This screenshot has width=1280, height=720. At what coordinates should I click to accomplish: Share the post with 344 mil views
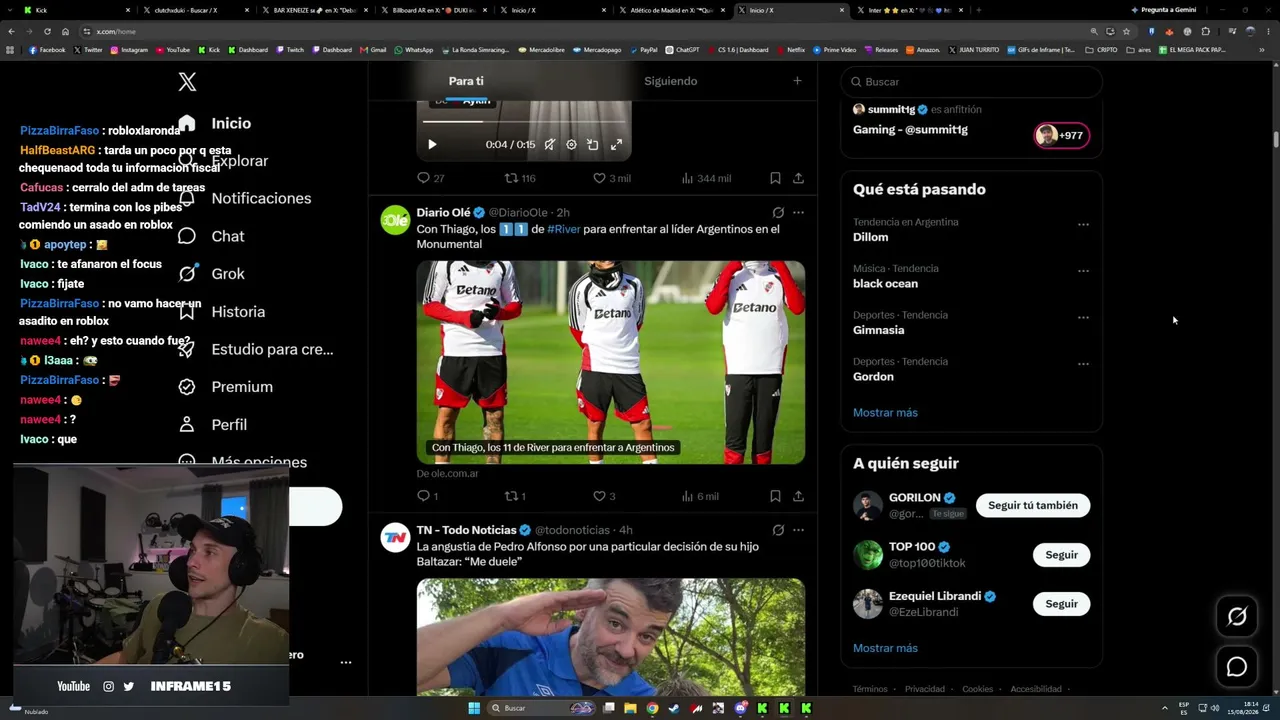[798, 178]
